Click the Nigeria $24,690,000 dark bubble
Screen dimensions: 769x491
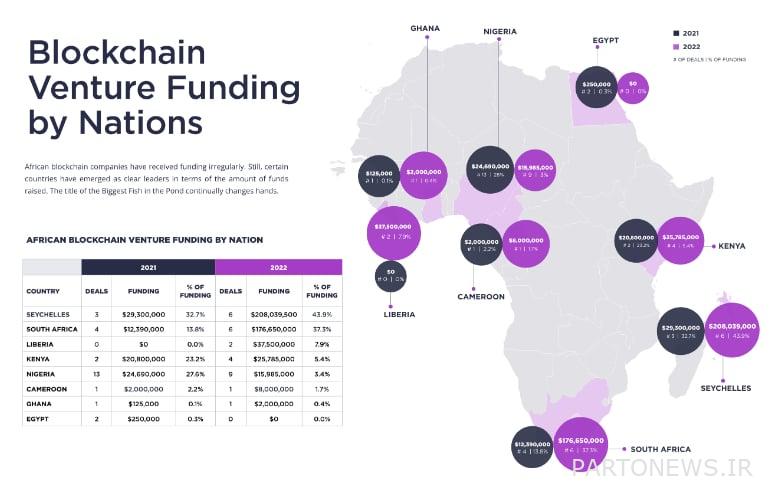pos(490,170)
